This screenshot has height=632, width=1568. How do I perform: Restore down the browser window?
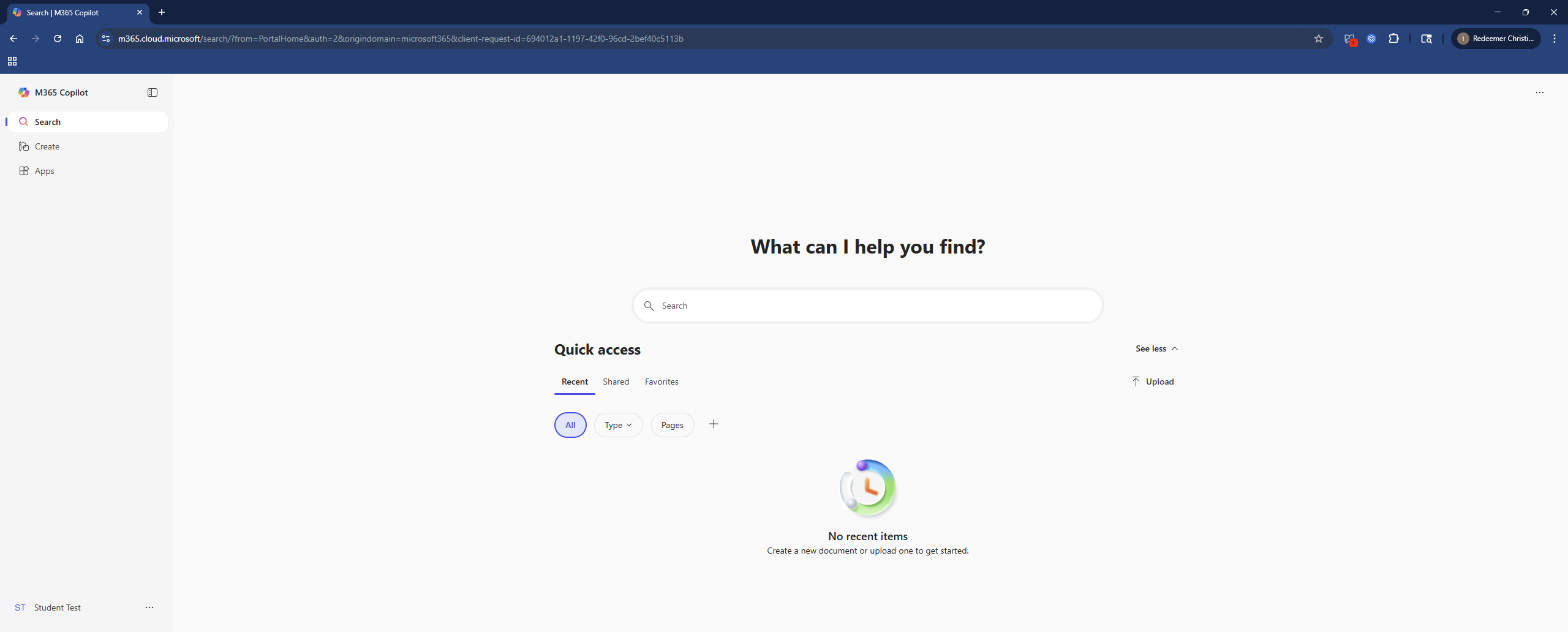click(1526, 12)
